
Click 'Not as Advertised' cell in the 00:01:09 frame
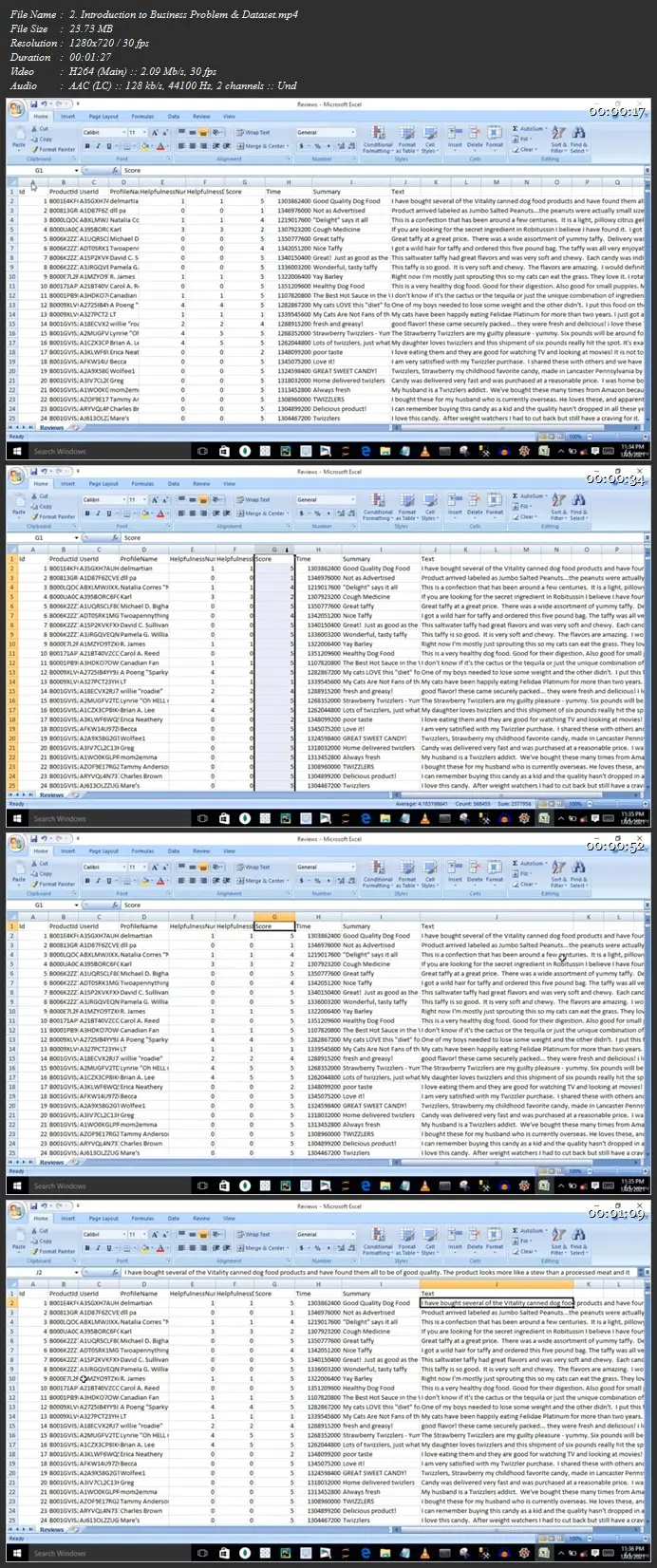(381, 1312)
